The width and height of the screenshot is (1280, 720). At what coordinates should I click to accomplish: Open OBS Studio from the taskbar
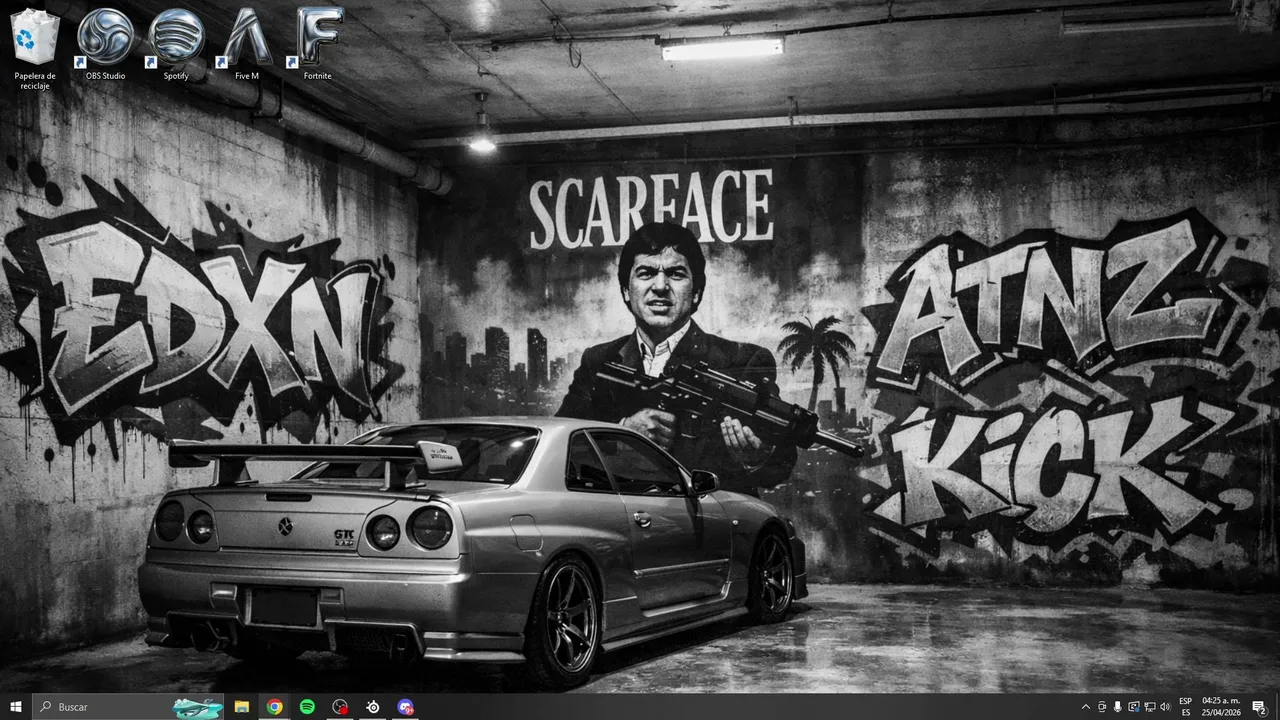(340, 707)
